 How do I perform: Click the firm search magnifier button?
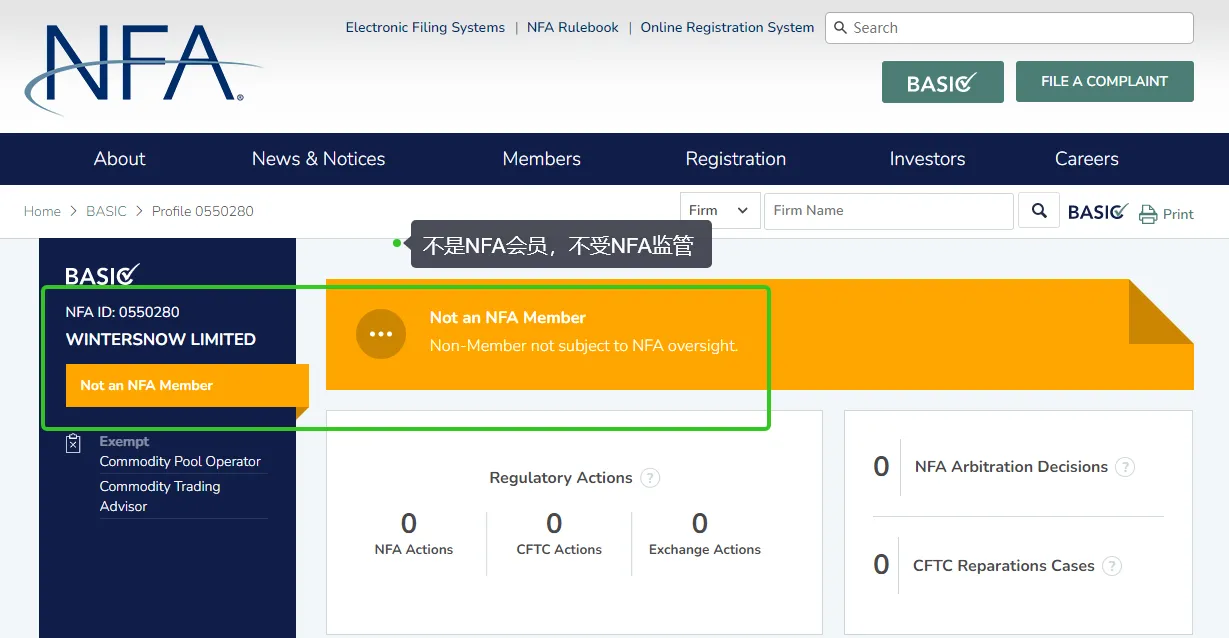point(1039,210)
